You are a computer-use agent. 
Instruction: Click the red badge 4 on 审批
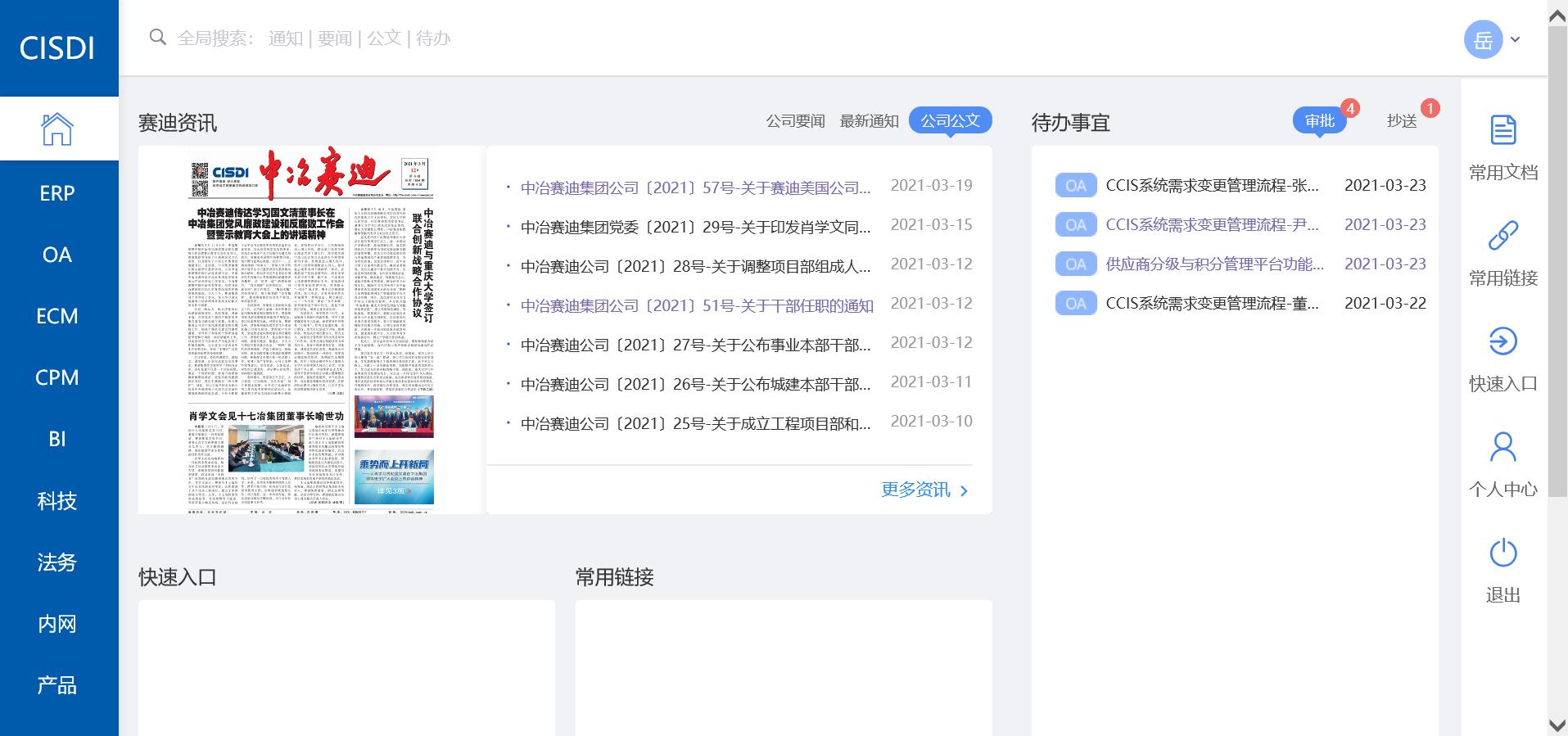click(1350, 108)
